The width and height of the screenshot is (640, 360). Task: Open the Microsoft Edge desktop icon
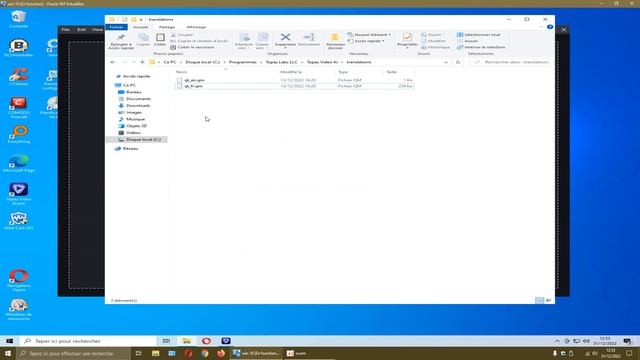pyautogui.click(x=19, y=163)
